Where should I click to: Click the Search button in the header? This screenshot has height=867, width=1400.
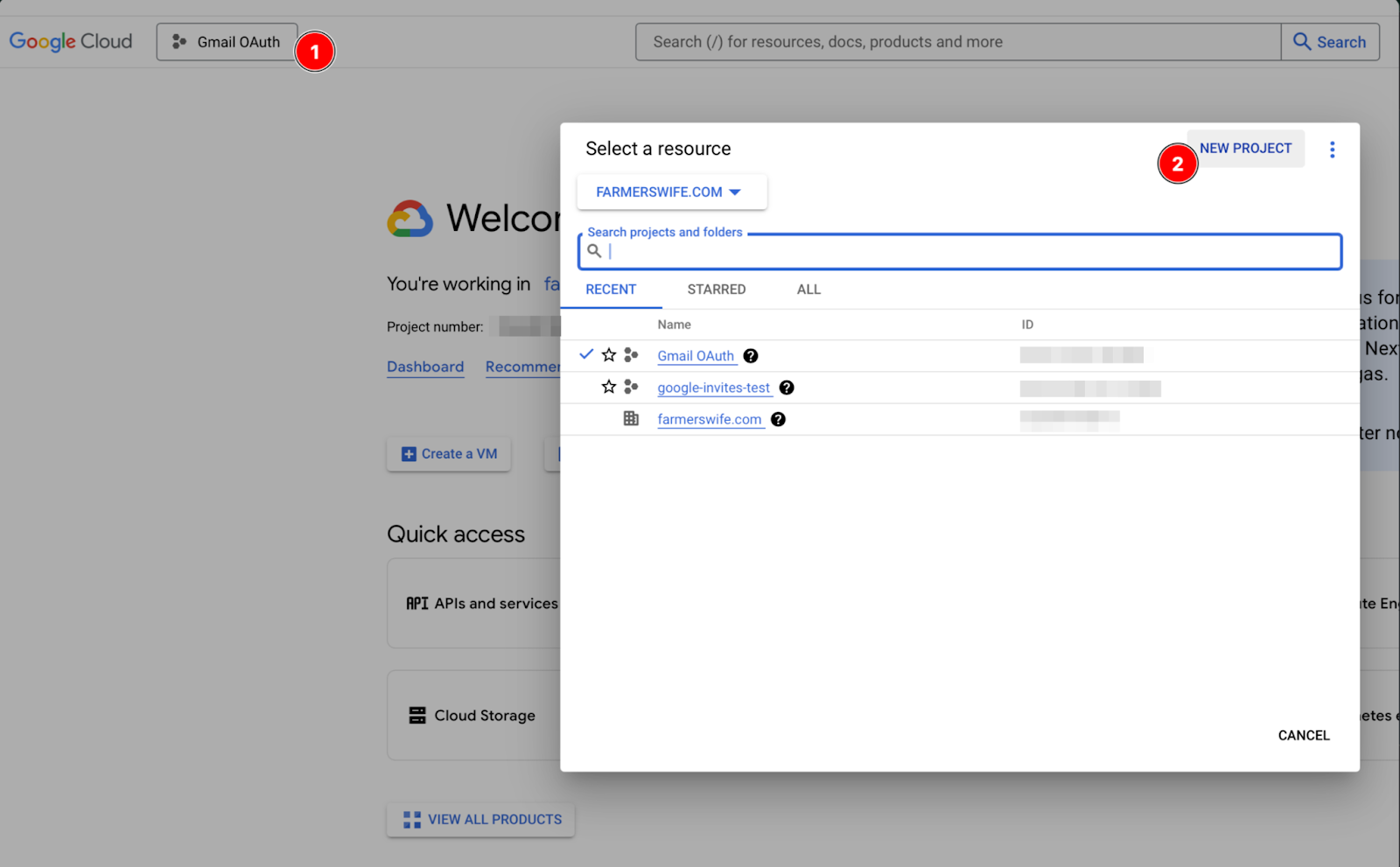(1330, 42)
